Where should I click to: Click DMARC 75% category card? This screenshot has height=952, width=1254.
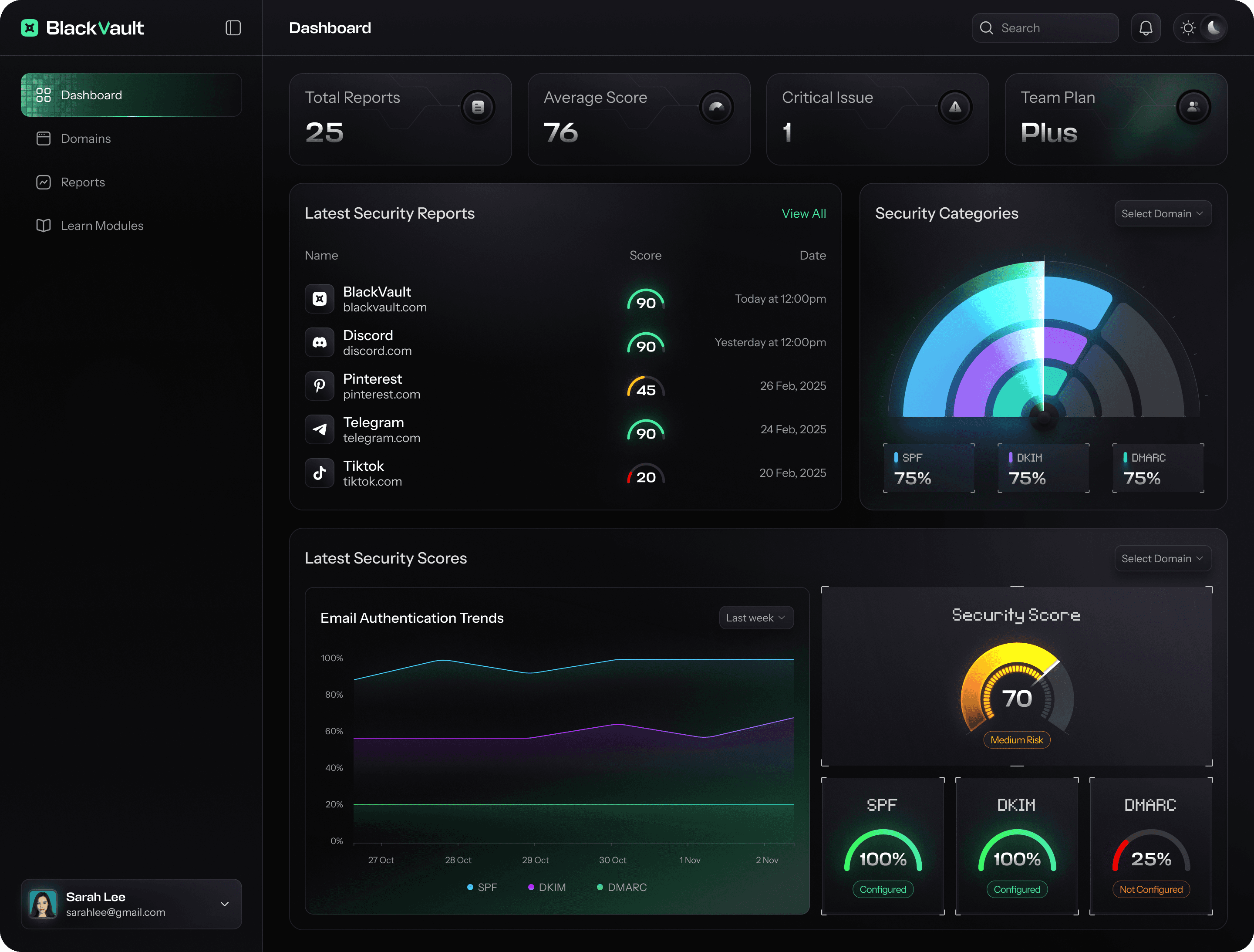pos(1158,468)
